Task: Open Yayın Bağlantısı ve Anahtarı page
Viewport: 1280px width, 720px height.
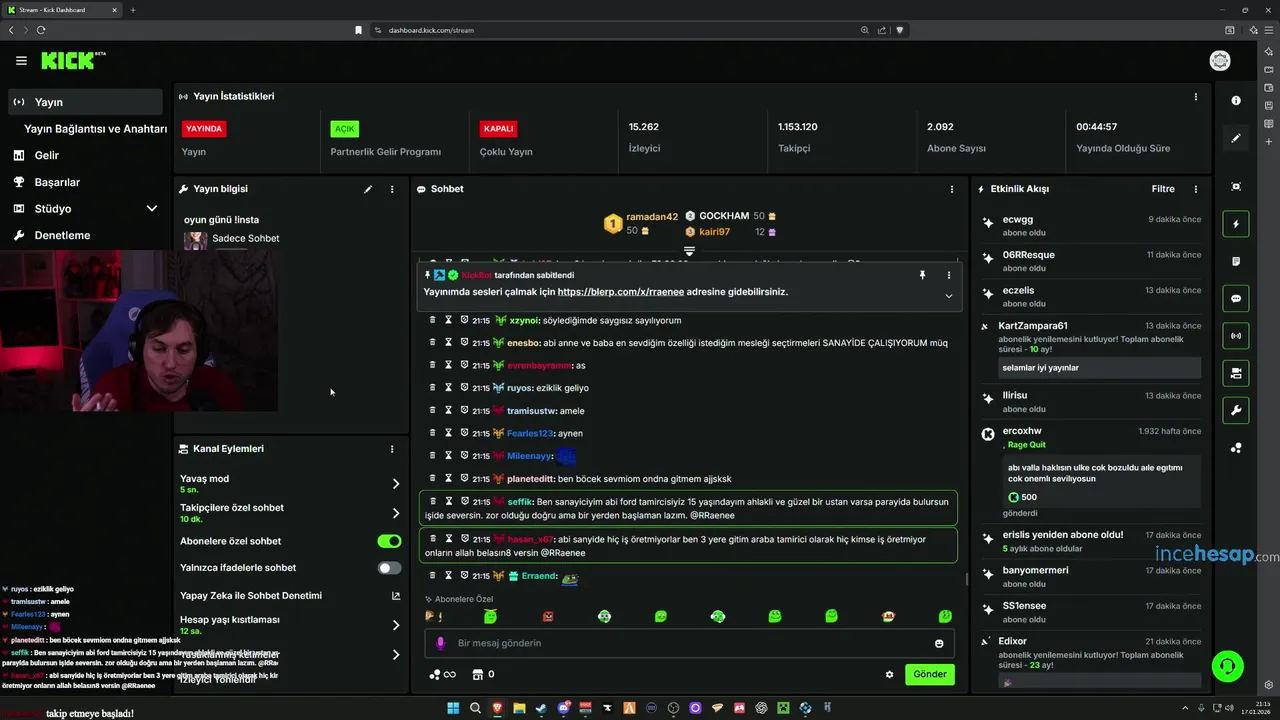Action: (x=95, y=129)
